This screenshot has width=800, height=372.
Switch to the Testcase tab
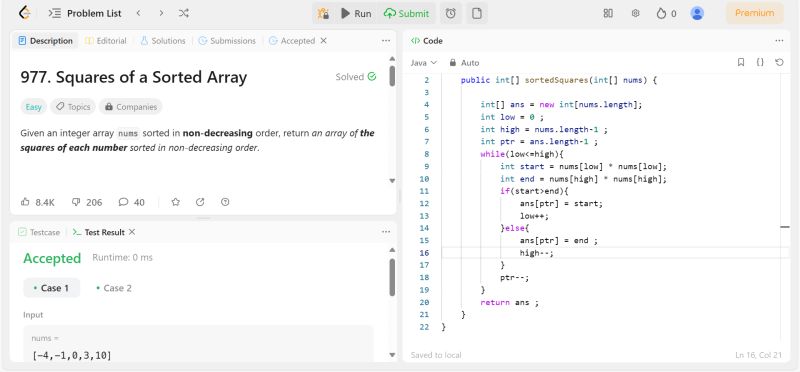point(39,232)
